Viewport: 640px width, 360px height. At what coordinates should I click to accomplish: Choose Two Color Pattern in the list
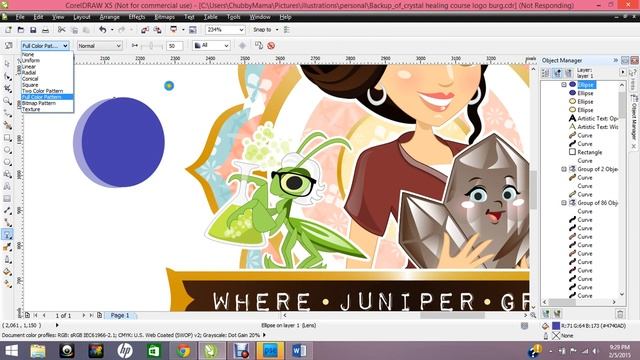tap(47, 91)
